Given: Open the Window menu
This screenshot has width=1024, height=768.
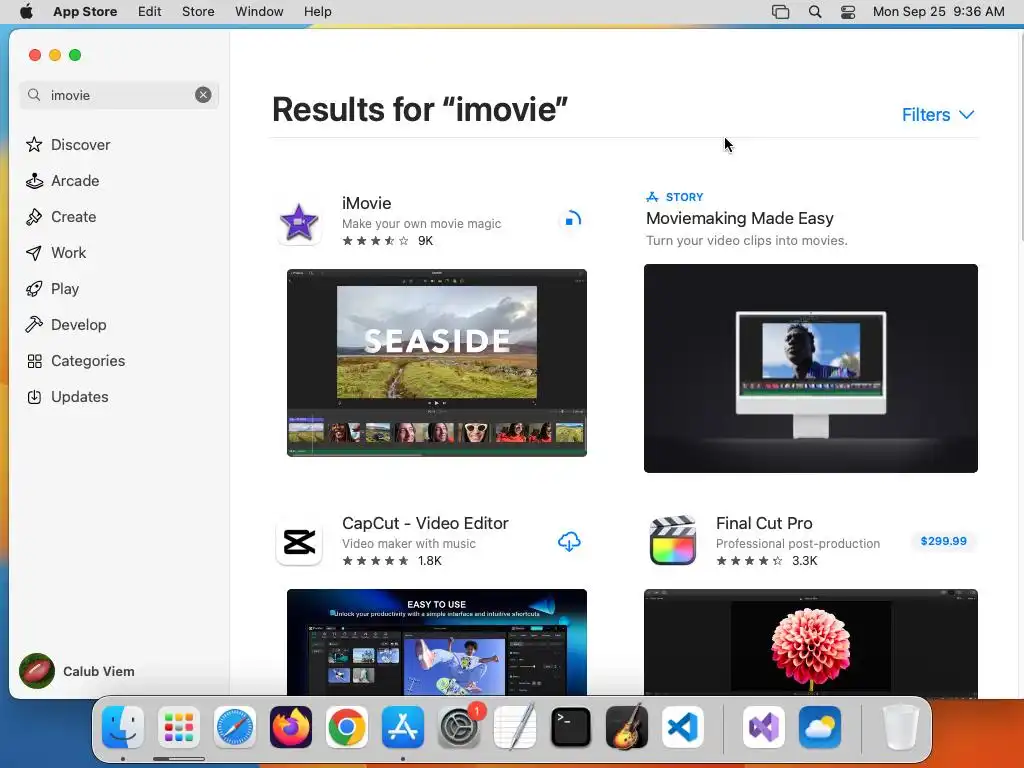Looking at the screenshot, I should (x=259, y=12).
